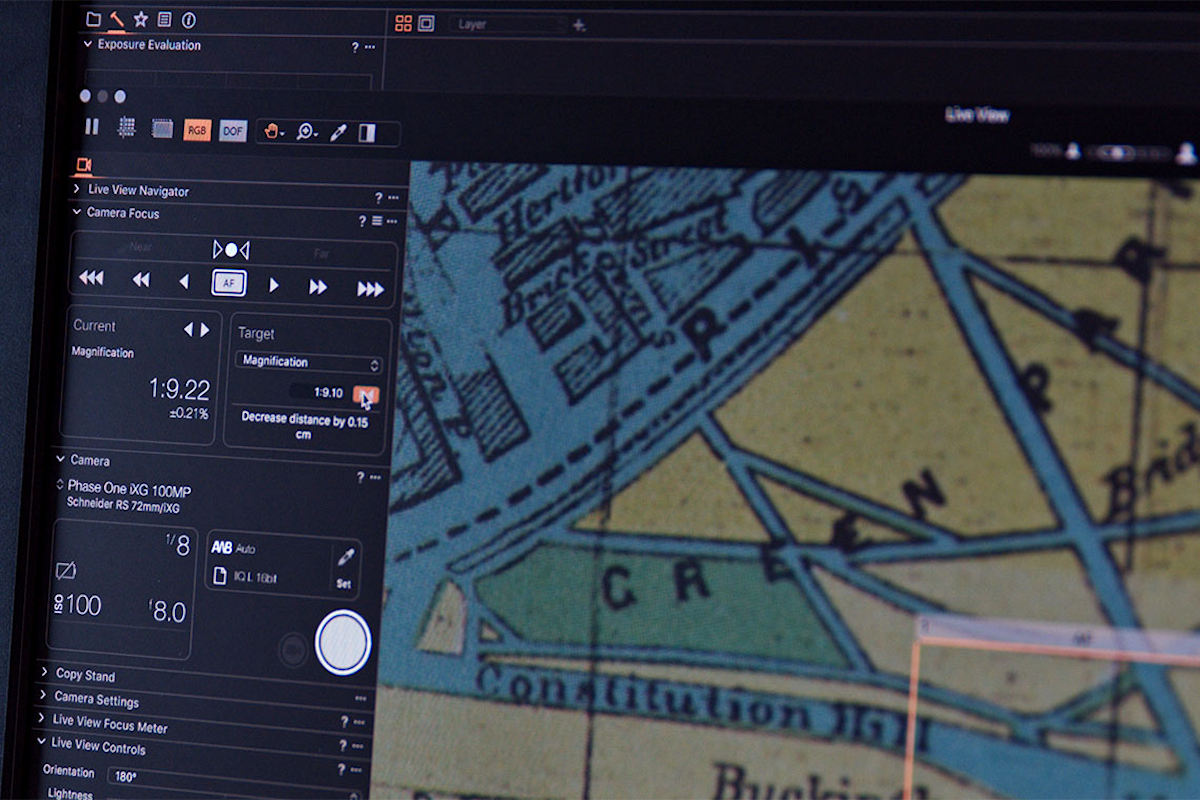The width and height of the screenshot is (1200, 800).
Task: Expand the Live View Navigator panel
Action: click(x=77, y=189)
